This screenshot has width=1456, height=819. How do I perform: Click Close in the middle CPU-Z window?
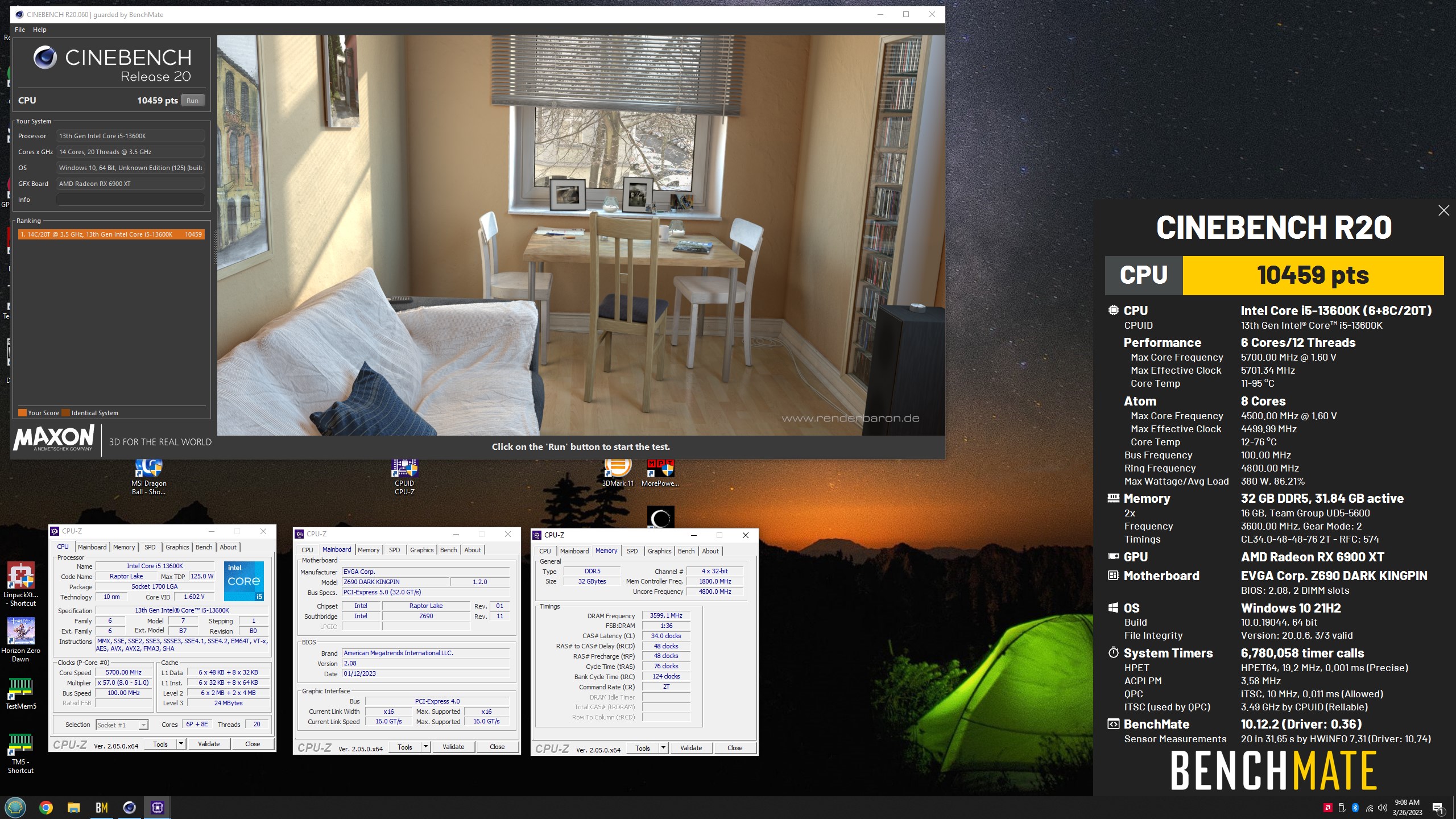497,747
